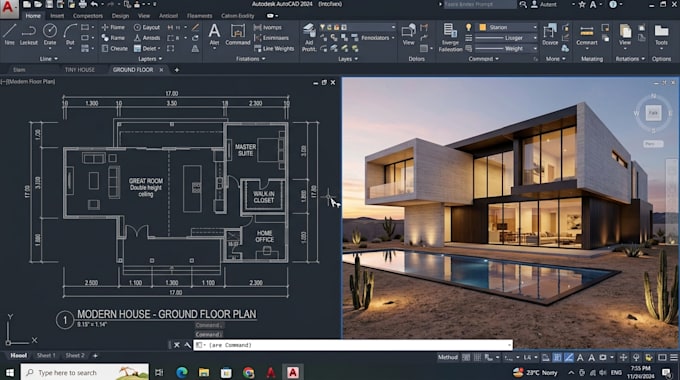Click the Gayout tool in ribbon
This screenshot has height=380, width=680.
(x=147, y=27)
